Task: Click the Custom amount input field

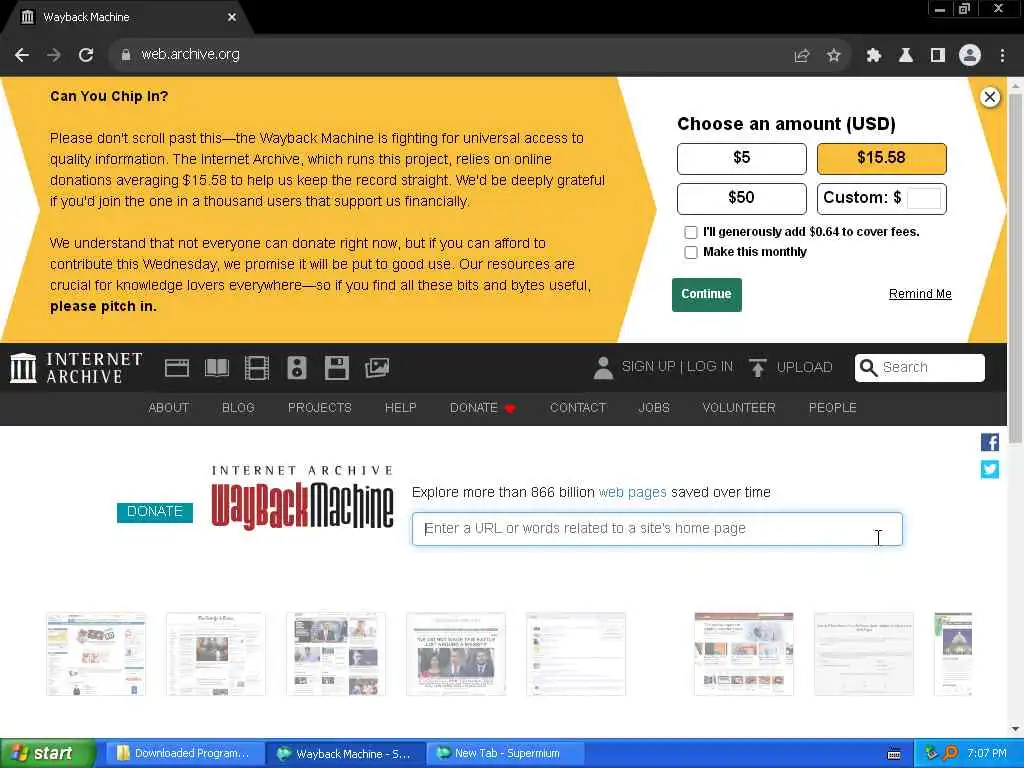Action: click(923, 199)
